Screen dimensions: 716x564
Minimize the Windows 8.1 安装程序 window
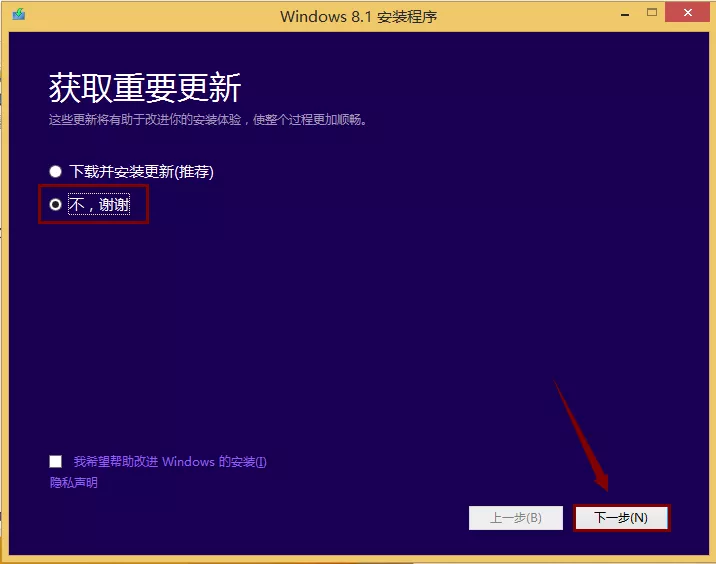point(625,15)
